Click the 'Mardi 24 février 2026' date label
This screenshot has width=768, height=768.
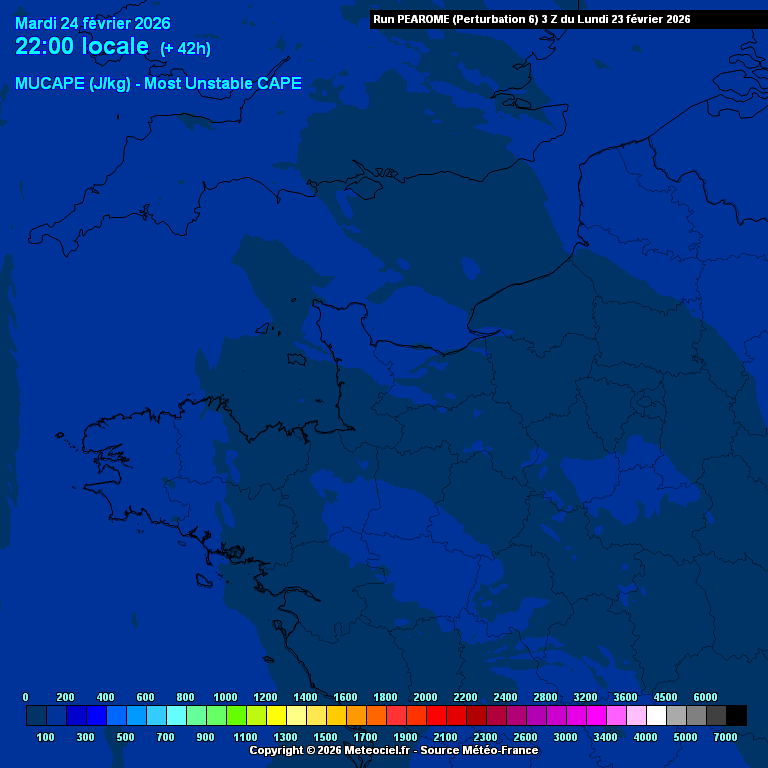coord(93,24)
